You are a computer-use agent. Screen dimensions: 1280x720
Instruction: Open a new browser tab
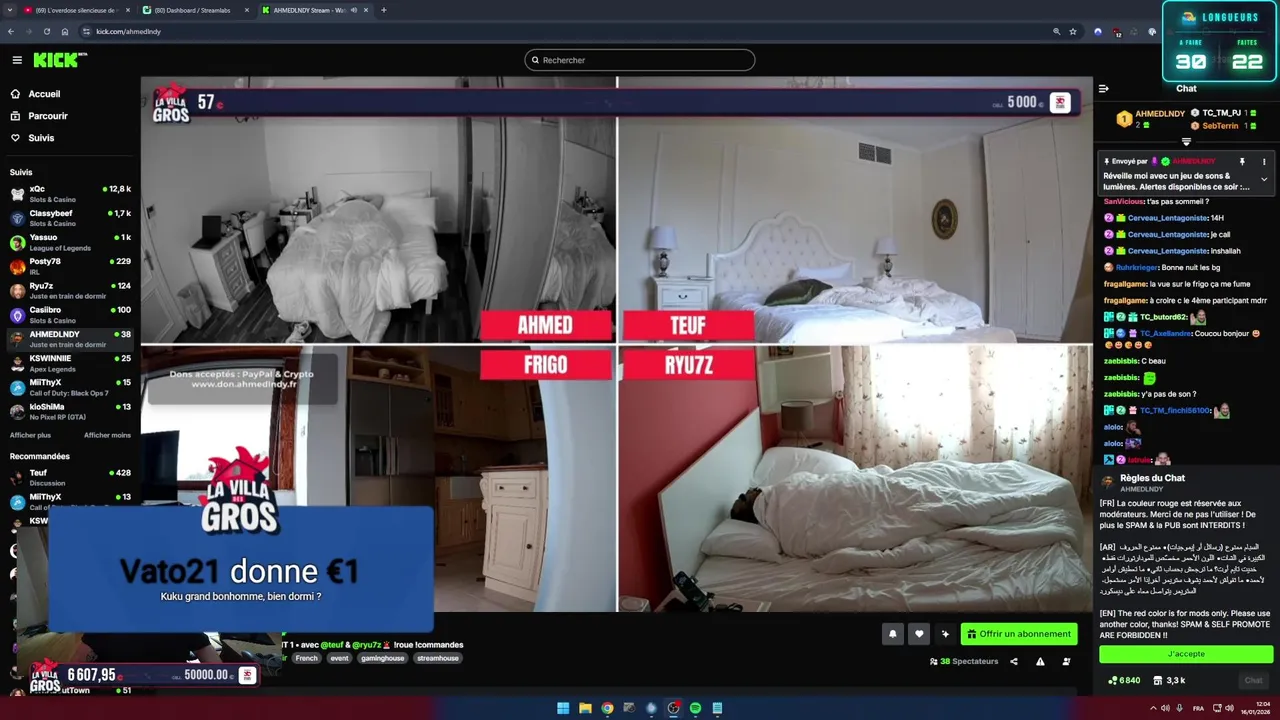coord(384,10)
